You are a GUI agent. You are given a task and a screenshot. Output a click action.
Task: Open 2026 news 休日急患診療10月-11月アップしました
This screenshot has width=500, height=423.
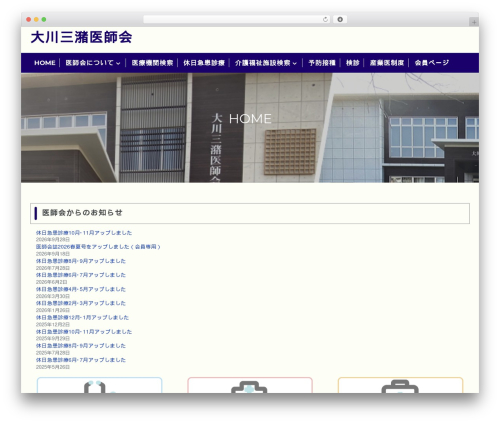click(84, 233)
